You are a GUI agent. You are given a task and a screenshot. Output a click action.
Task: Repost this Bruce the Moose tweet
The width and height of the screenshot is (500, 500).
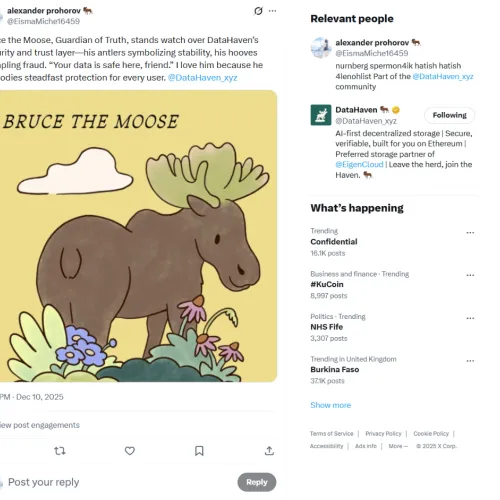pos(60,451)
